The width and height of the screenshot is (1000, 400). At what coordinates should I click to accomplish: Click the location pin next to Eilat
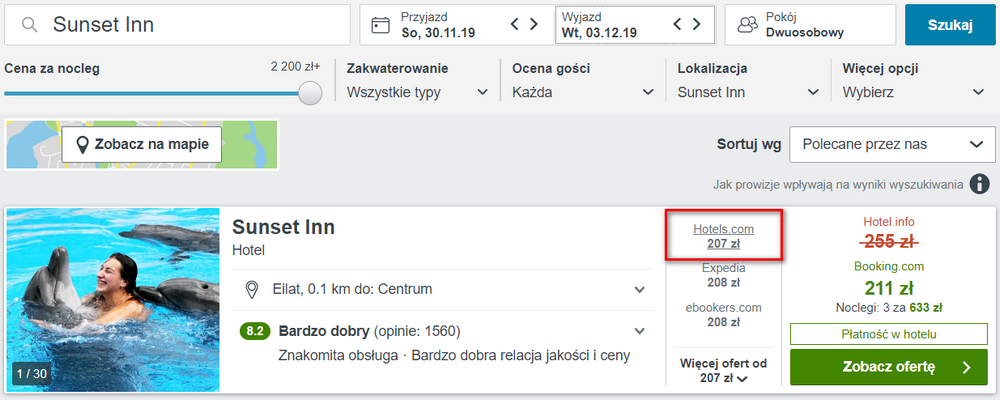pyautogui.click(x=253, y=290)
